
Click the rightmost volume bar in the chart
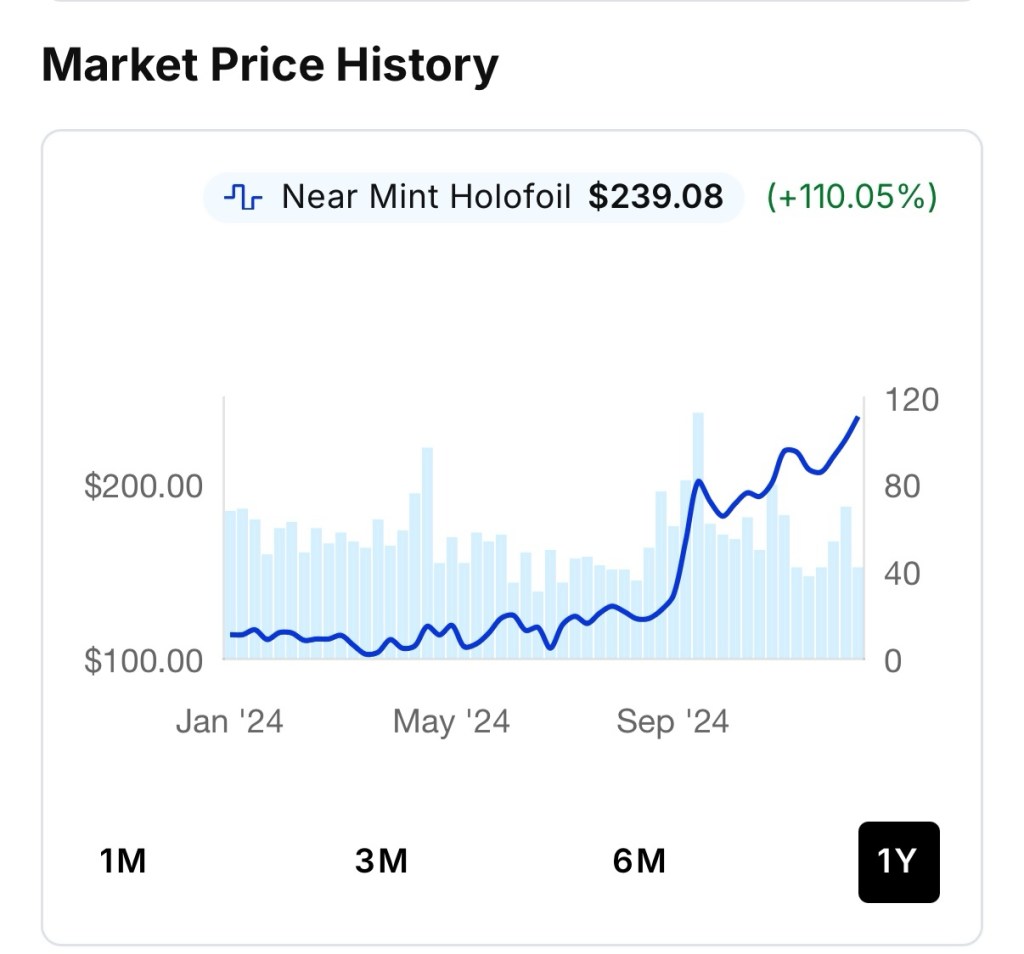(x=858, y=612)
